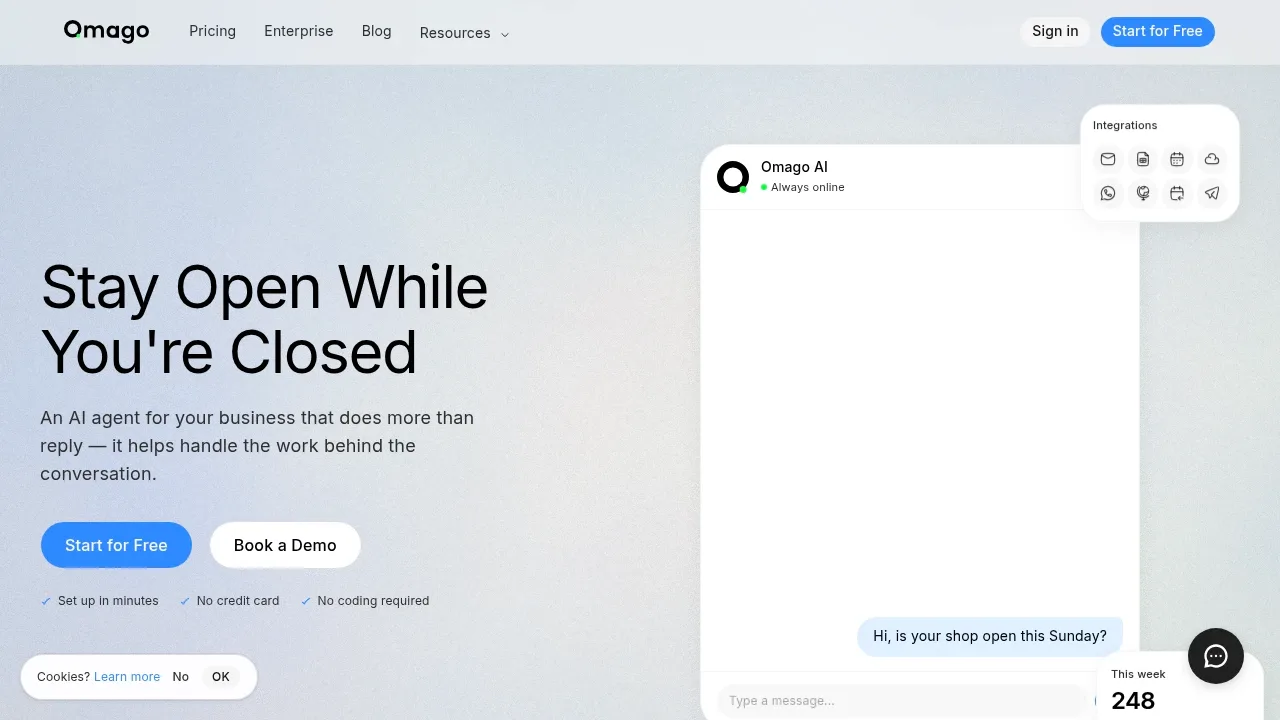Screen dimensions: 1280x720
Task: Select the calendar grid integration icon
Action: pyautogui.click(x=1177, y=159)
